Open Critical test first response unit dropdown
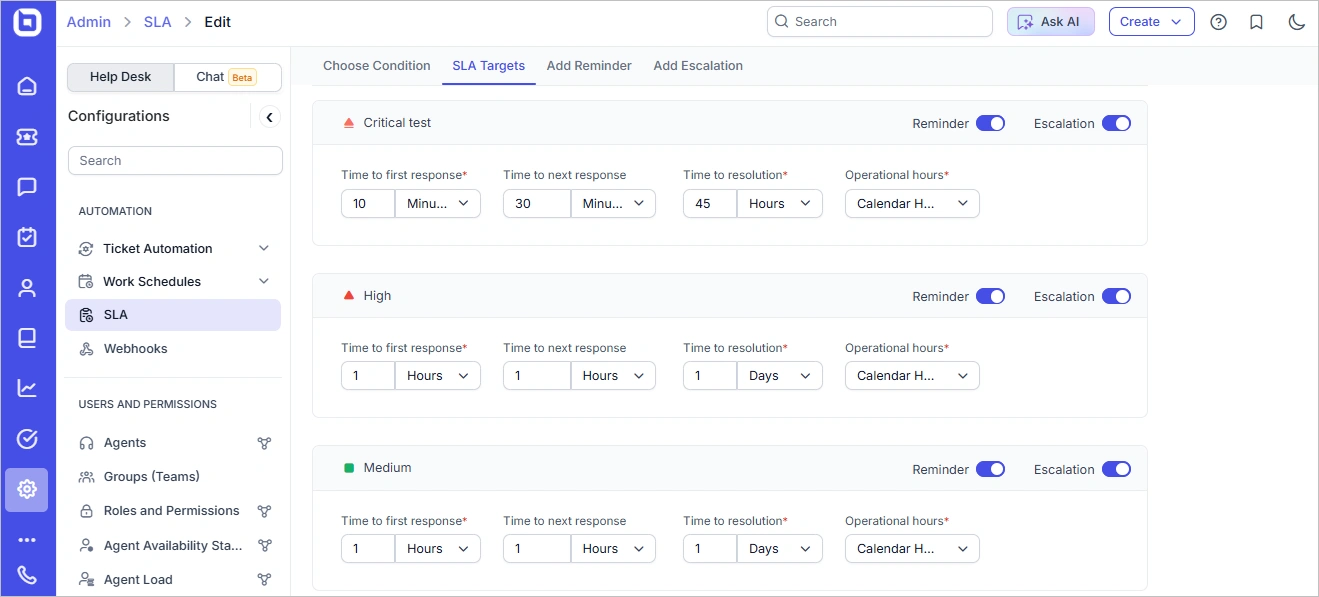Image resolution: width=1319 pixels, height=597 pixels. (x=438, y=203)
